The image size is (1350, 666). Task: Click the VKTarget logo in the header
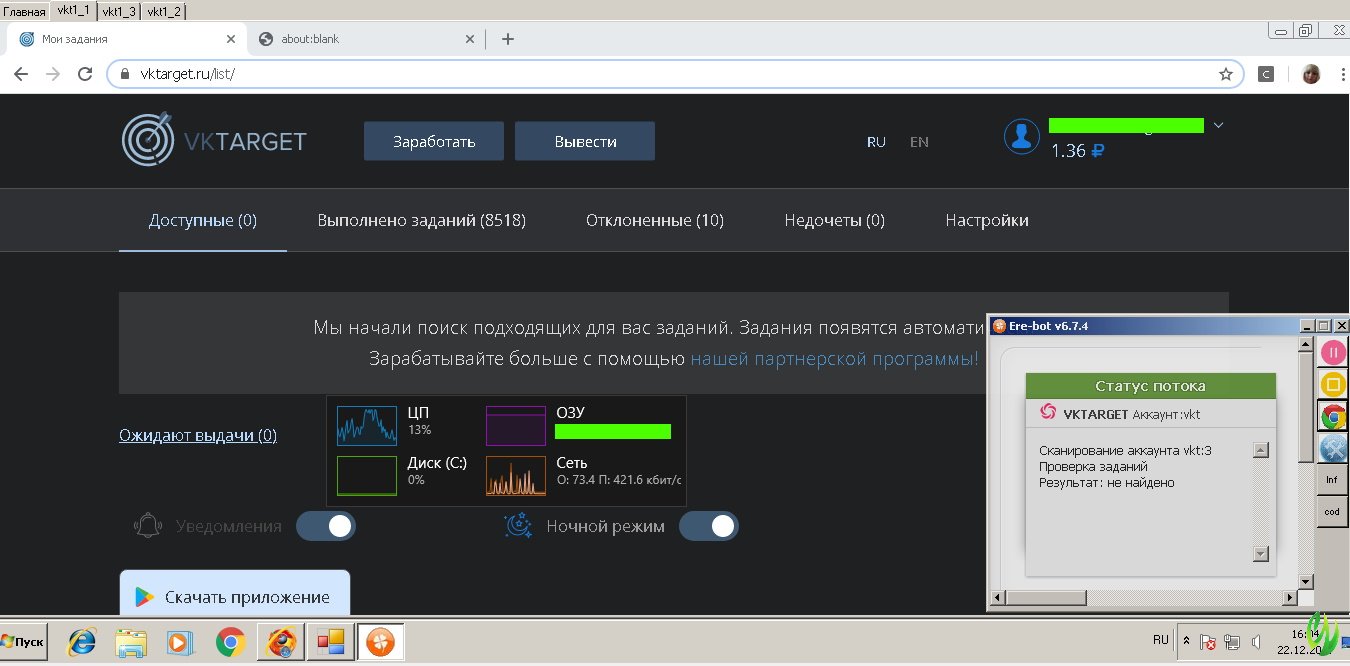click(x=214, y=141)
